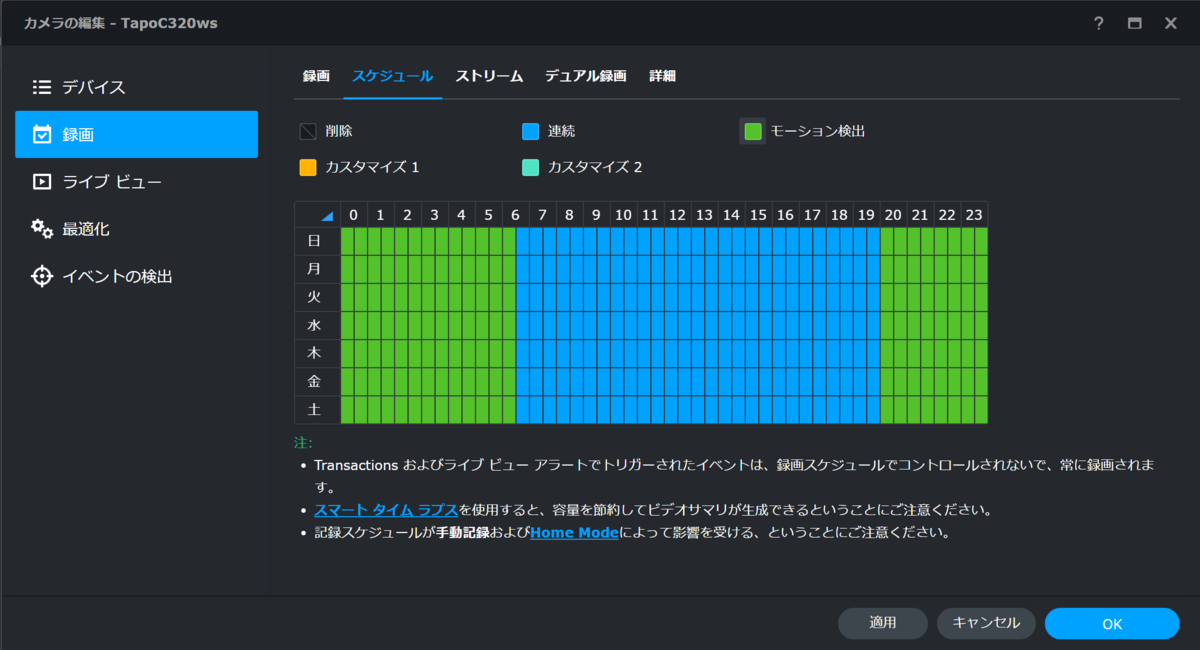This screenshot has width=1200, height=650.
Task: Switch to the ストリーム tab
Action: coord(489,76)
